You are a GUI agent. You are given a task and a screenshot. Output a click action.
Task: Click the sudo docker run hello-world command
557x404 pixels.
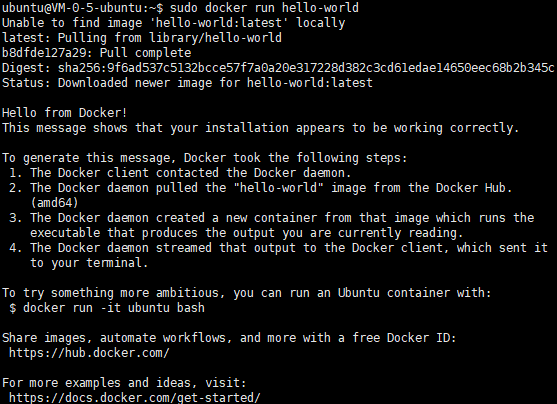(x=264, y=7)
